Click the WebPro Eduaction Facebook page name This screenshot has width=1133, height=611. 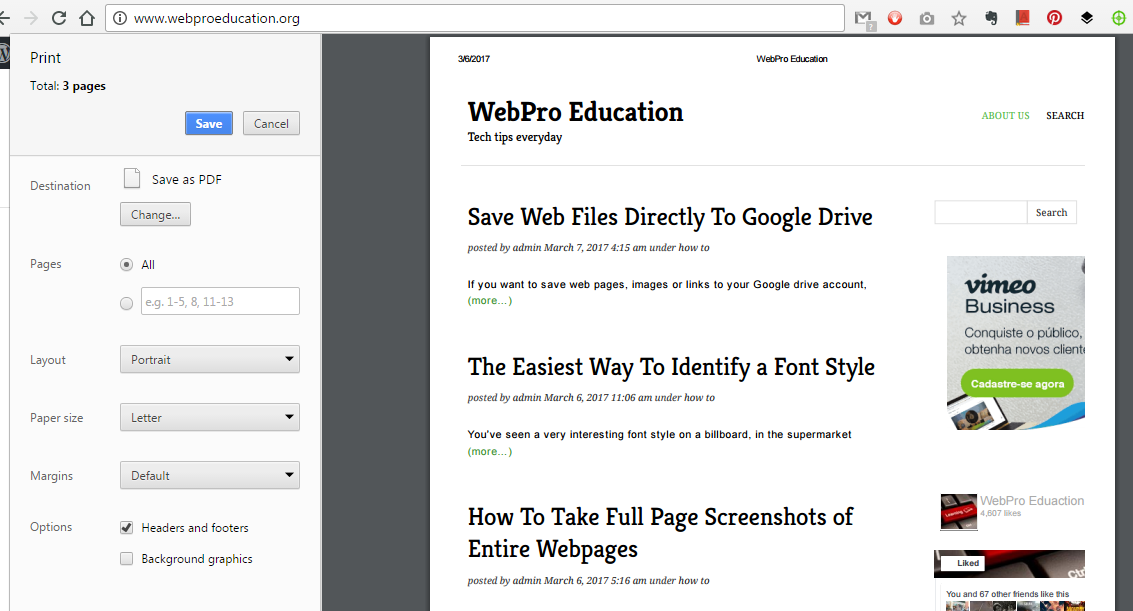[x=1032, y=500]
